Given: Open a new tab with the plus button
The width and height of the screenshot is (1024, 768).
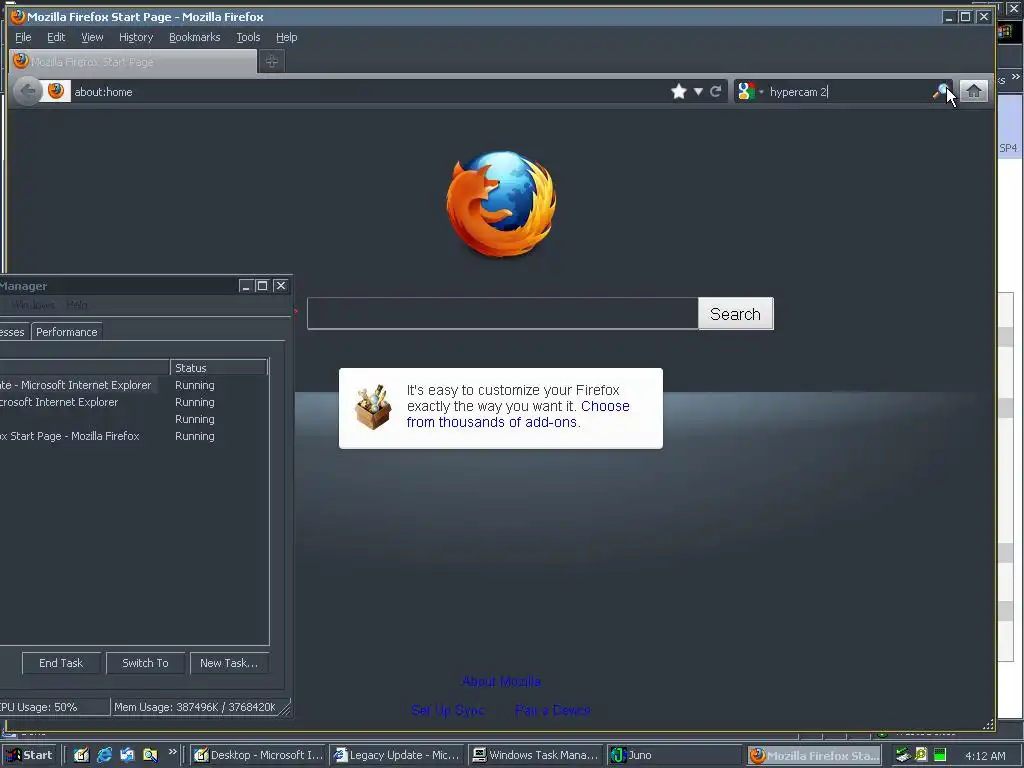Looking at the screenshot, I should [272, 61].
